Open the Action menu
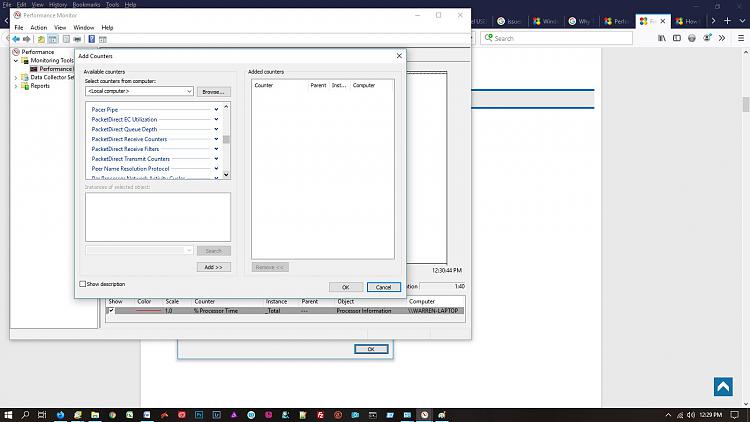This screenshot has width=750, height=422. (39, 28)
